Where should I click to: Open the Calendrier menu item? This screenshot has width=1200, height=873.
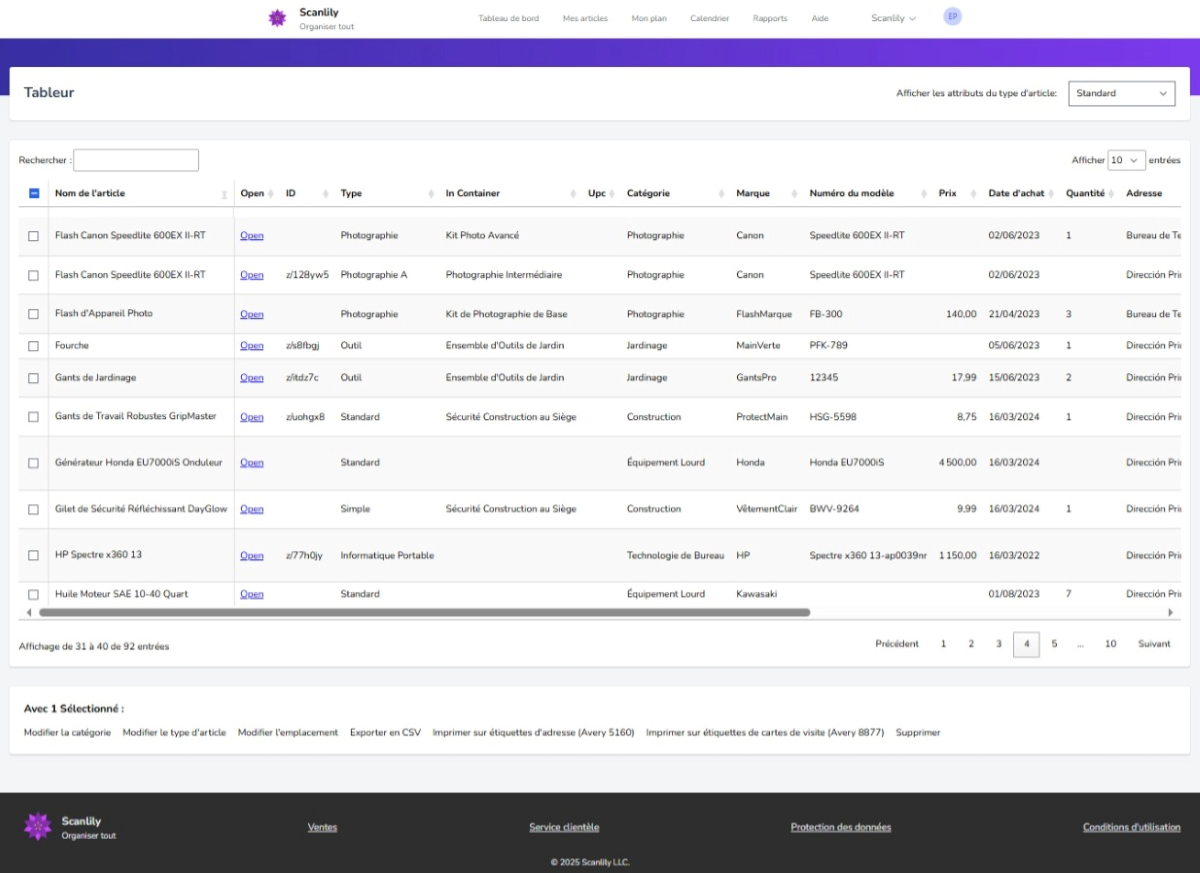(709, 18)
